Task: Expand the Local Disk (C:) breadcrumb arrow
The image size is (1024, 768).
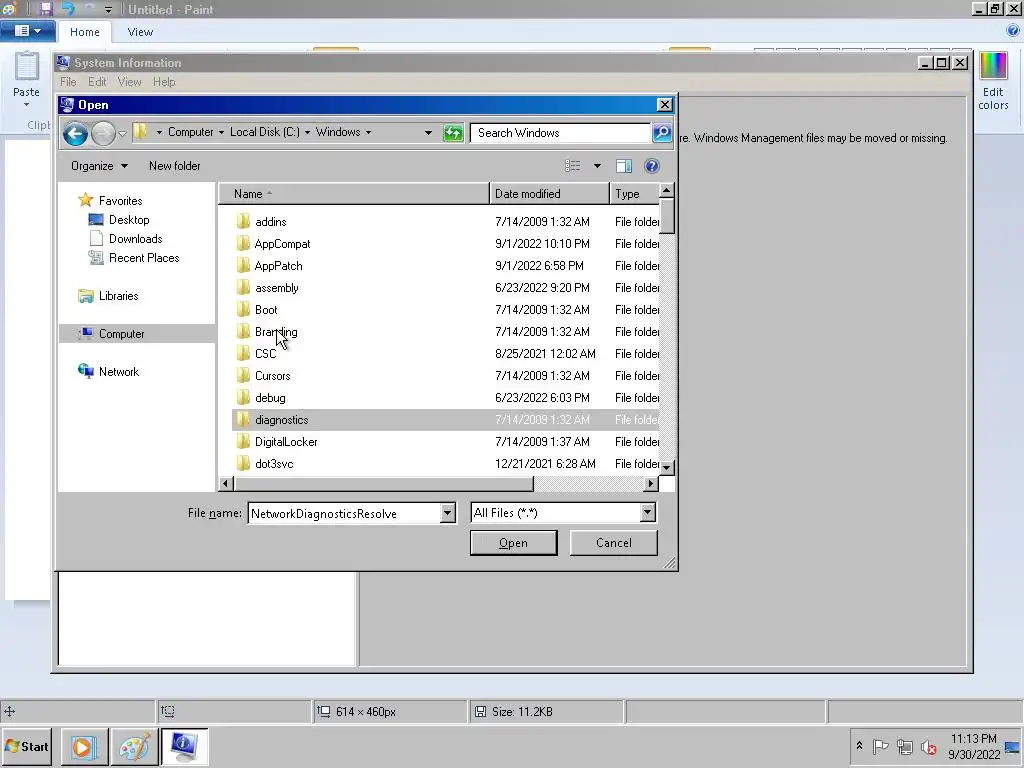Action: [x=307, y=133]
